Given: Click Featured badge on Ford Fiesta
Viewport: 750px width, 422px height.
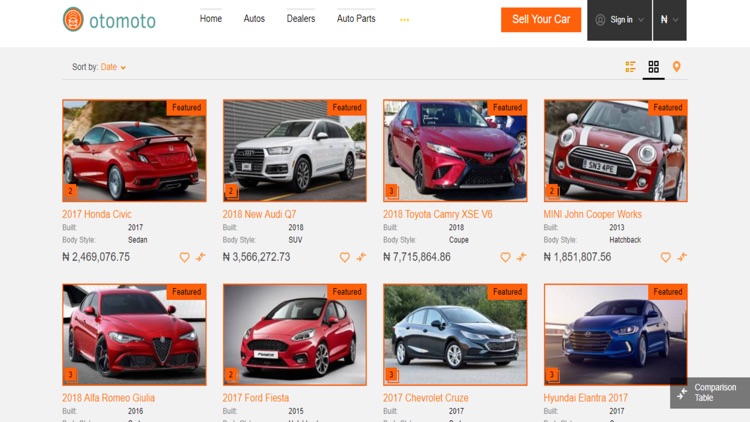Looking at the screenshot, I should tap(347, 292).
